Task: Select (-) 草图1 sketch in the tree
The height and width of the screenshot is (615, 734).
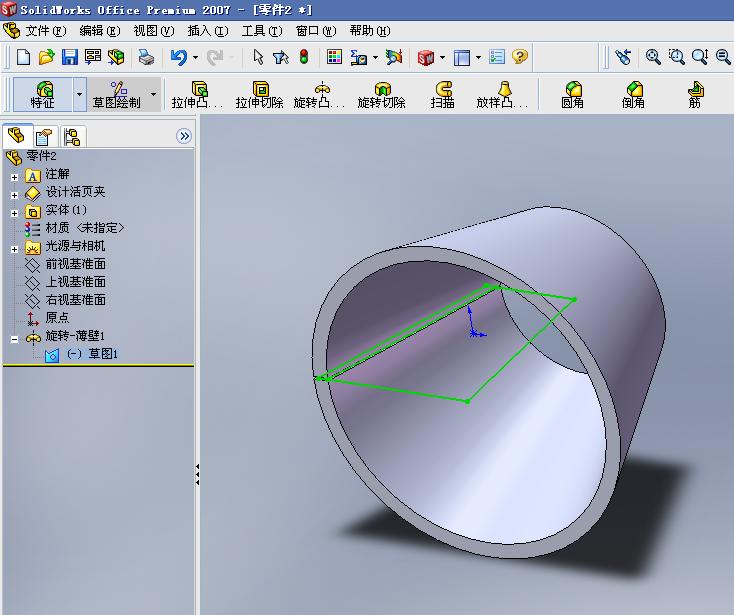Action: (x=82, y=354)
